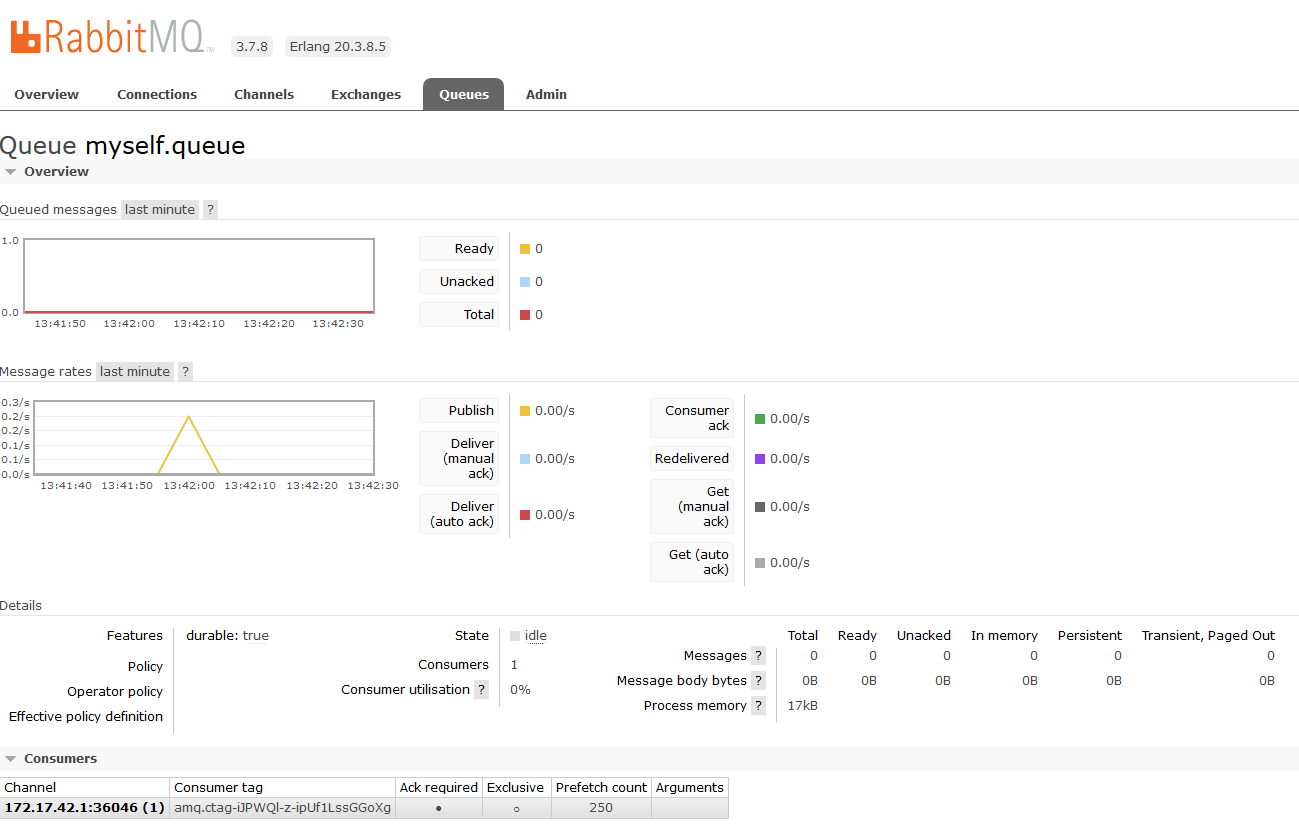Open channel 172.17.42.1:36046 (1) link
Screen dimensions: 1299x826
coord(85,808)
